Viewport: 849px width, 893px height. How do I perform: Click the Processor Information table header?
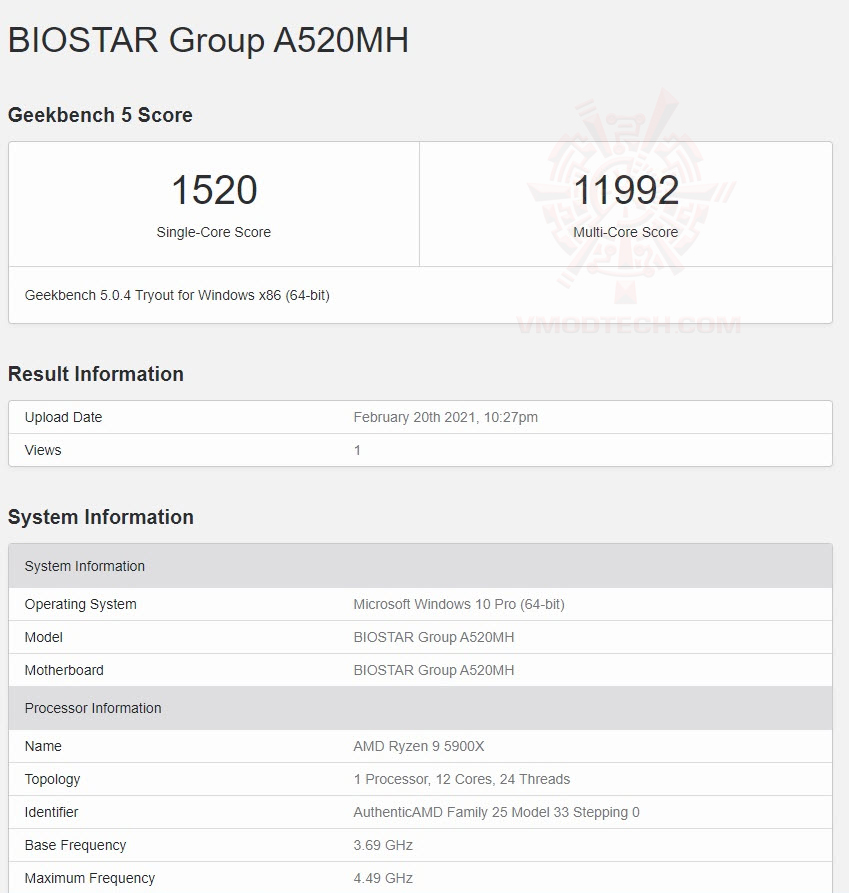tap(420, 708)
